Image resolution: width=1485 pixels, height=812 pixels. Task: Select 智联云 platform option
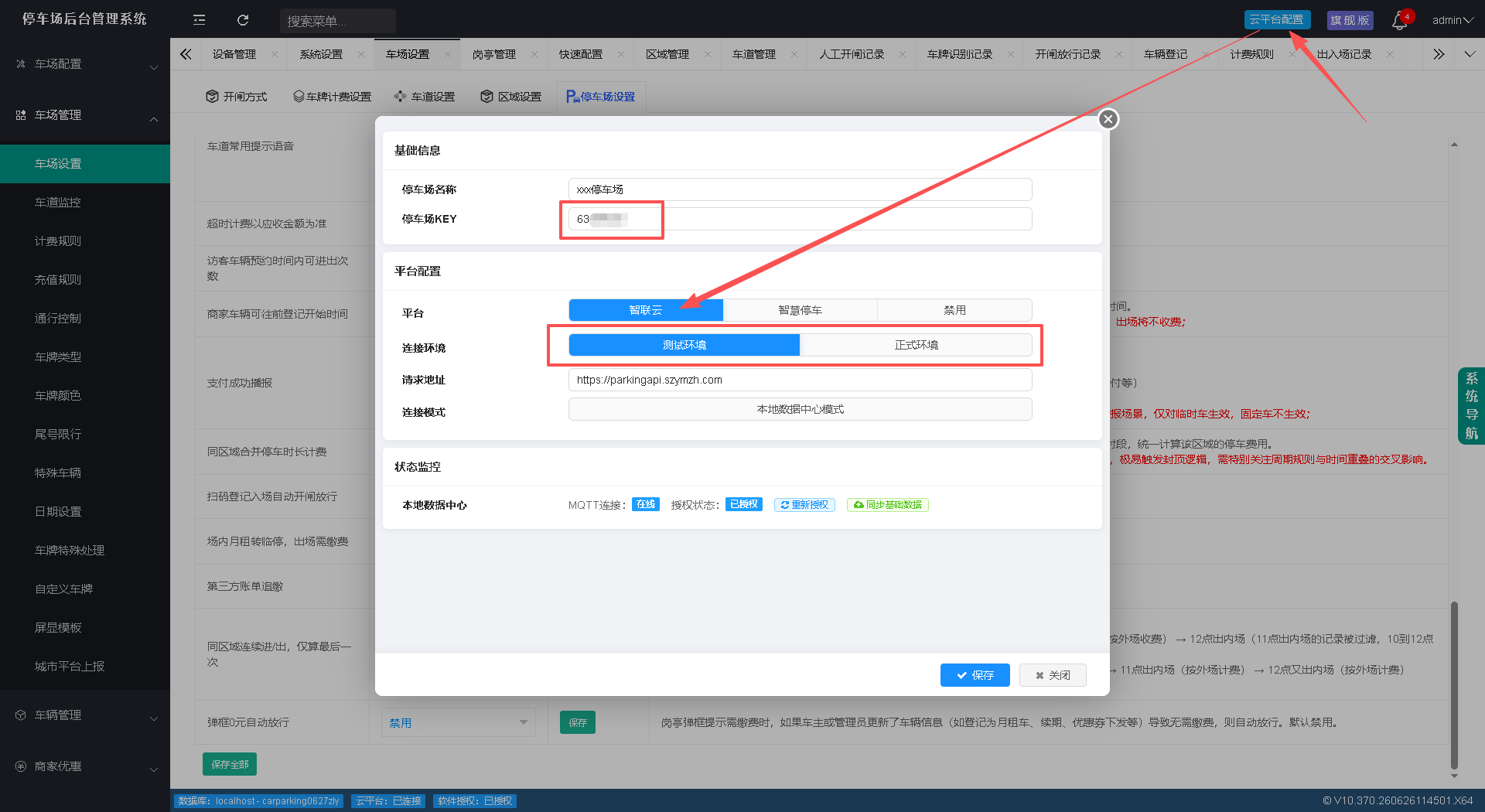pos(646,310)
